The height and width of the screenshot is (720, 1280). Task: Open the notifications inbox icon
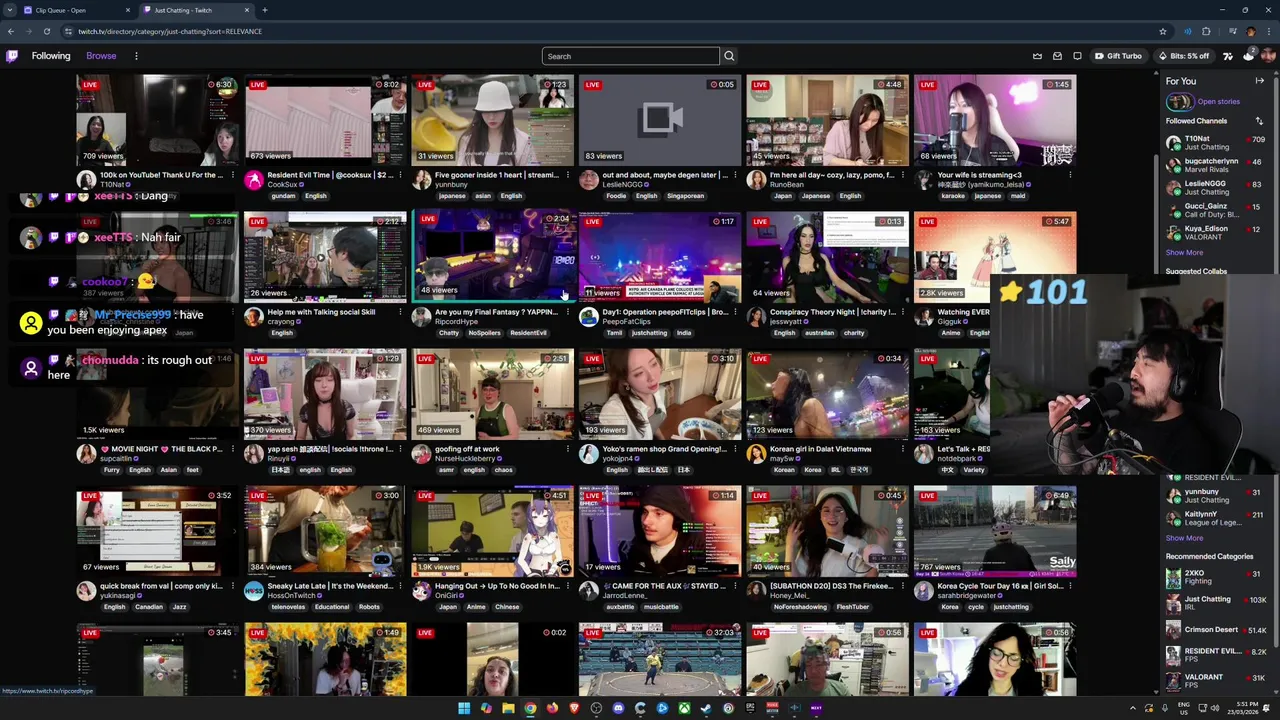1057,56
